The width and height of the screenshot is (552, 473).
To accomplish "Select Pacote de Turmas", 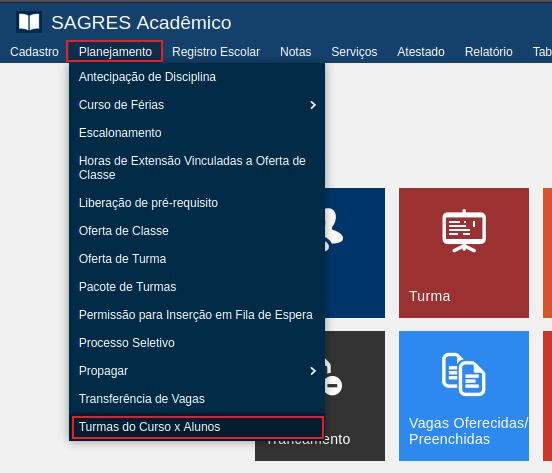I will tap(197, 287).
